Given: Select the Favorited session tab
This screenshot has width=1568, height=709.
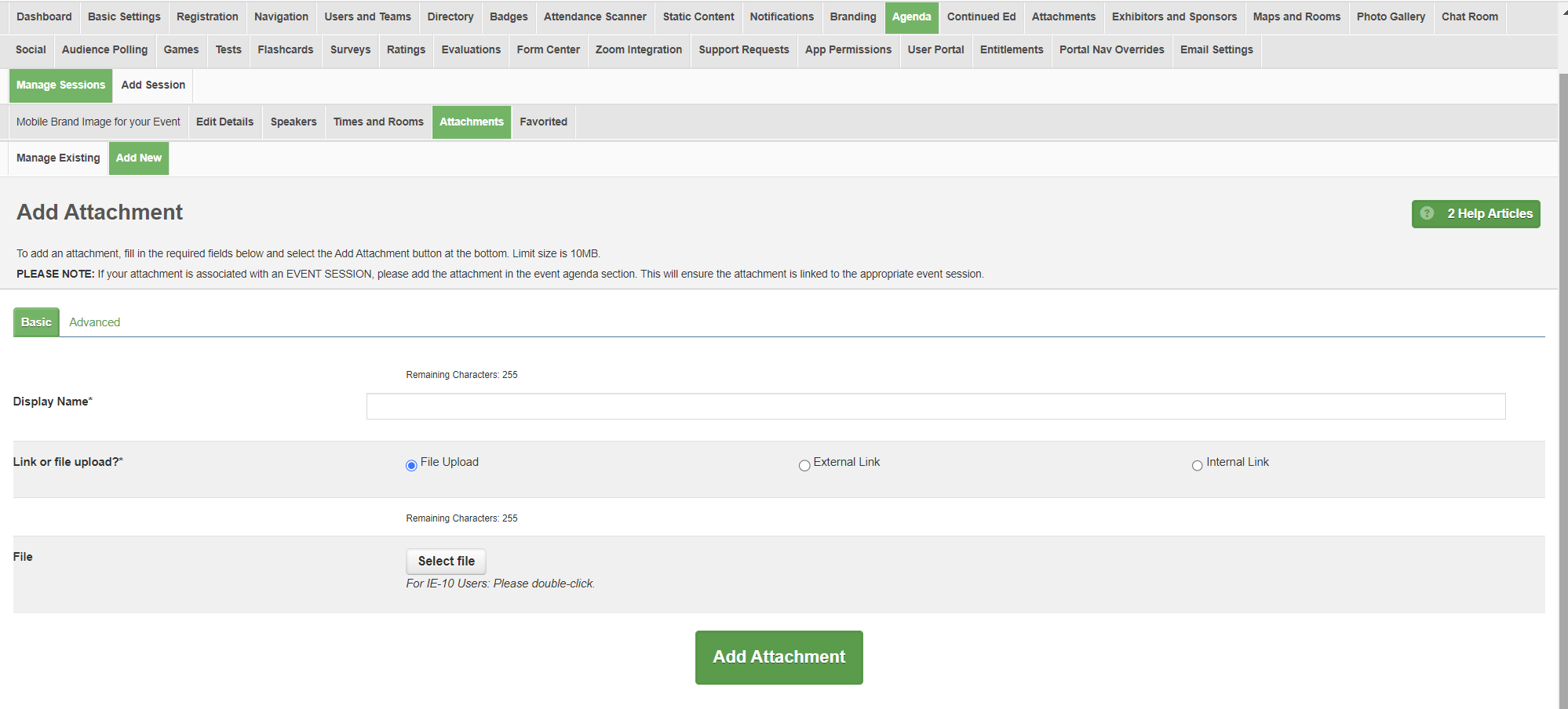Looking at the screenshot, I should point(543,122).
